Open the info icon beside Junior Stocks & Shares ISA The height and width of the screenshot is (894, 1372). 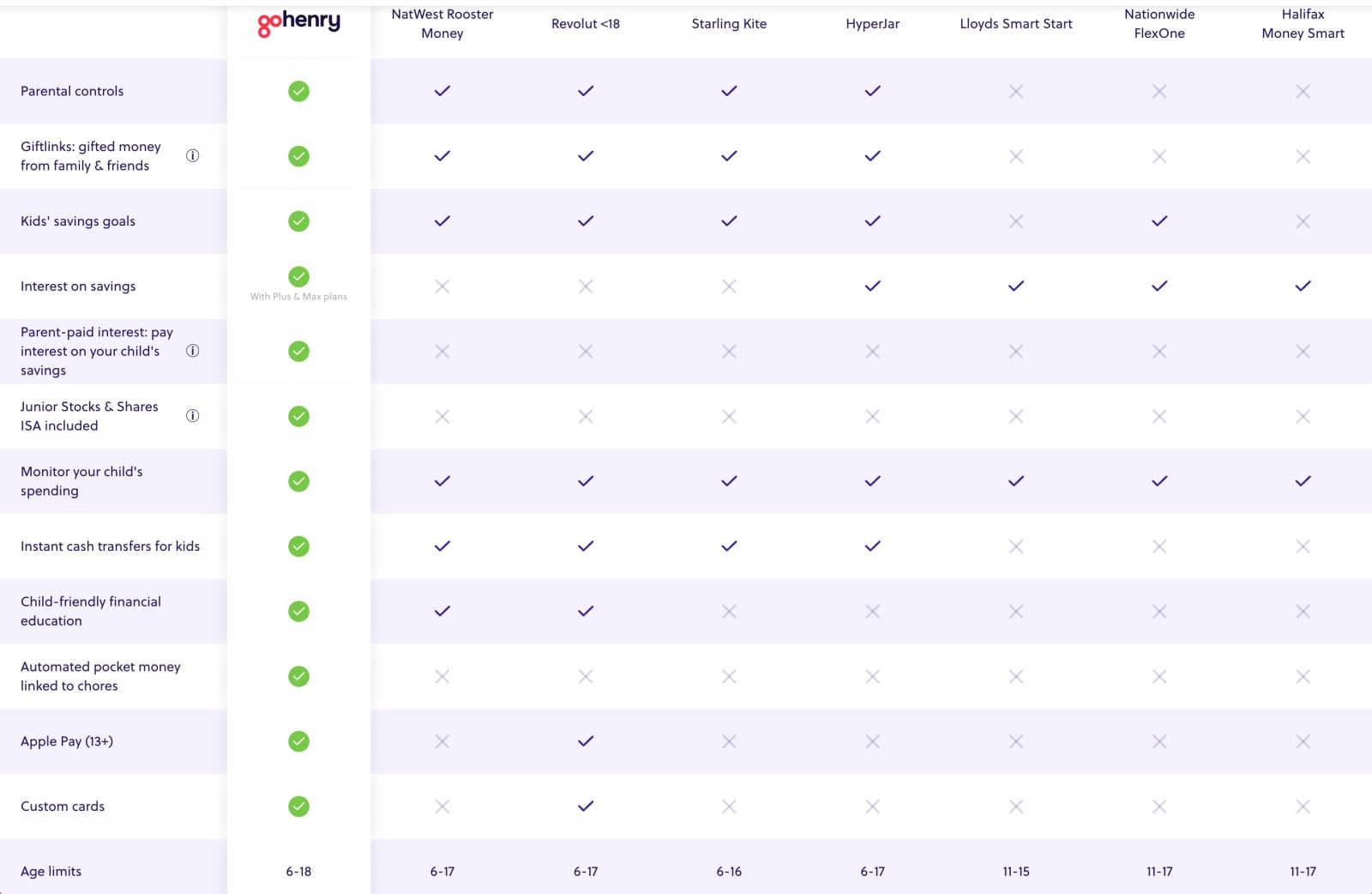(x=193, y=416)
